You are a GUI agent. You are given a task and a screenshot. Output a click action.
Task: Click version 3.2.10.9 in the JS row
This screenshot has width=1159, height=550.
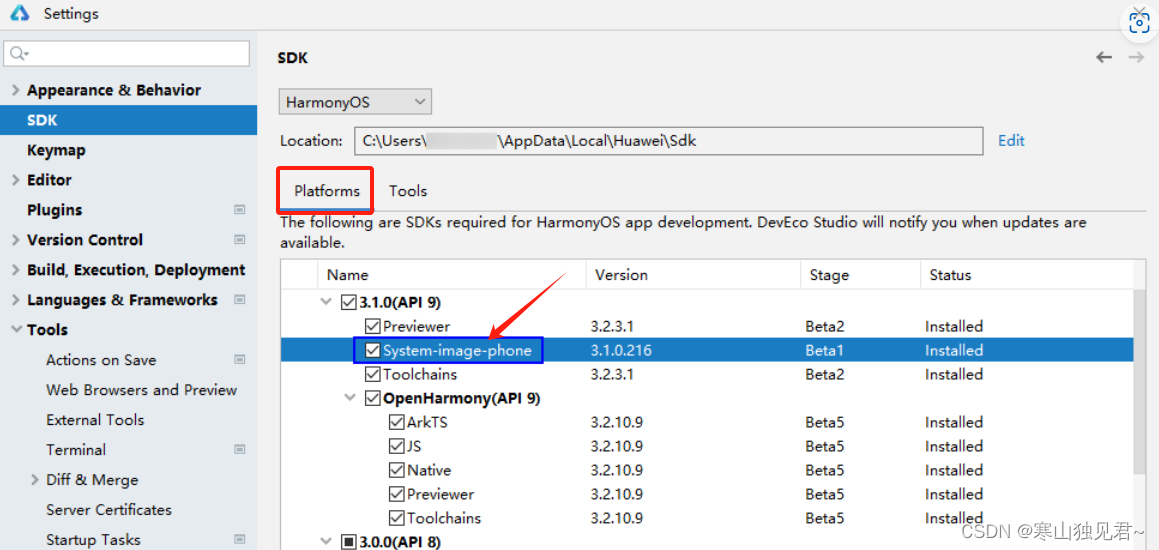click(616, 447)
